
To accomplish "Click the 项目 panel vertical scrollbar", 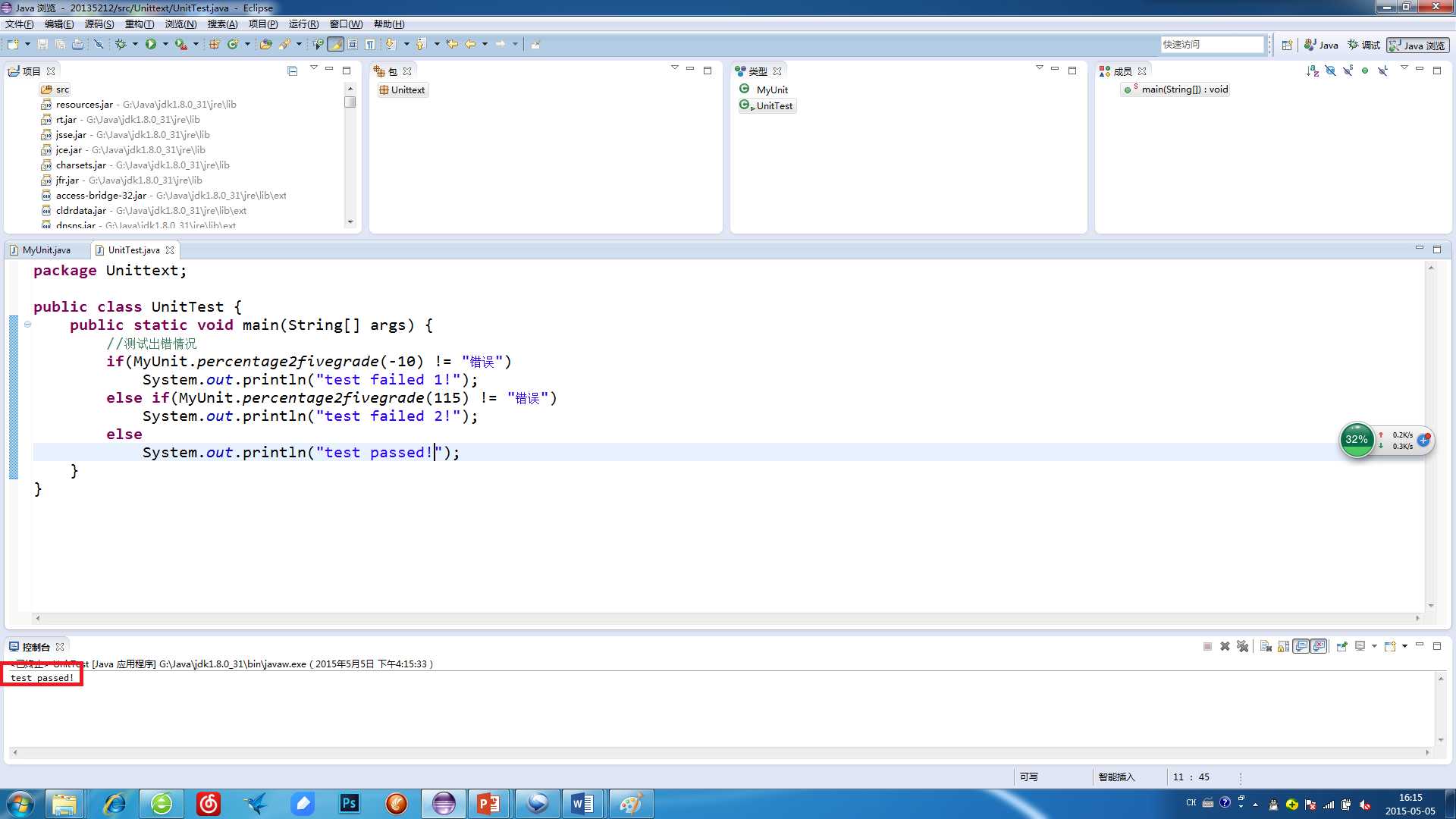I will tap(350, 155).
